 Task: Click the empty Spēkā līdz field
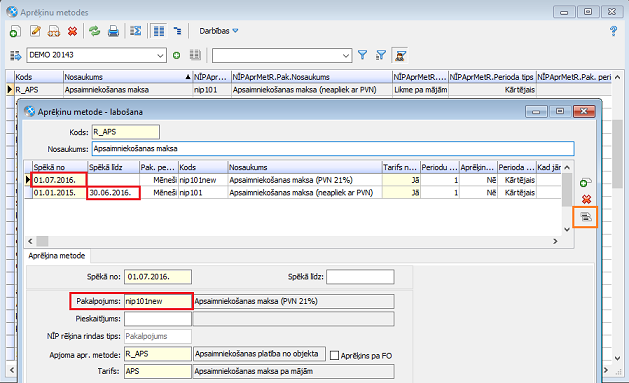(360, 277)
